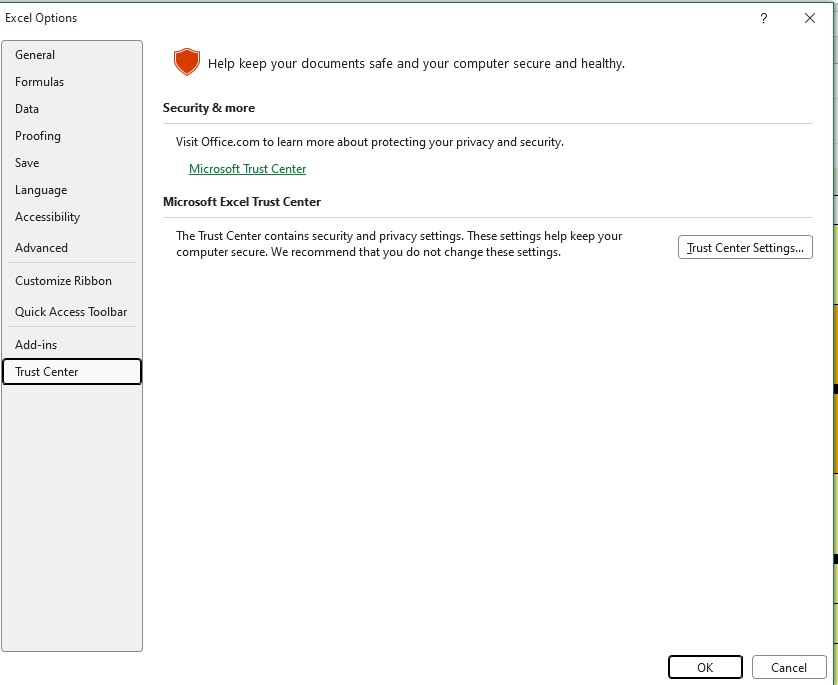Open the Save options section
The image size is (838, 685).
point(27,163)
